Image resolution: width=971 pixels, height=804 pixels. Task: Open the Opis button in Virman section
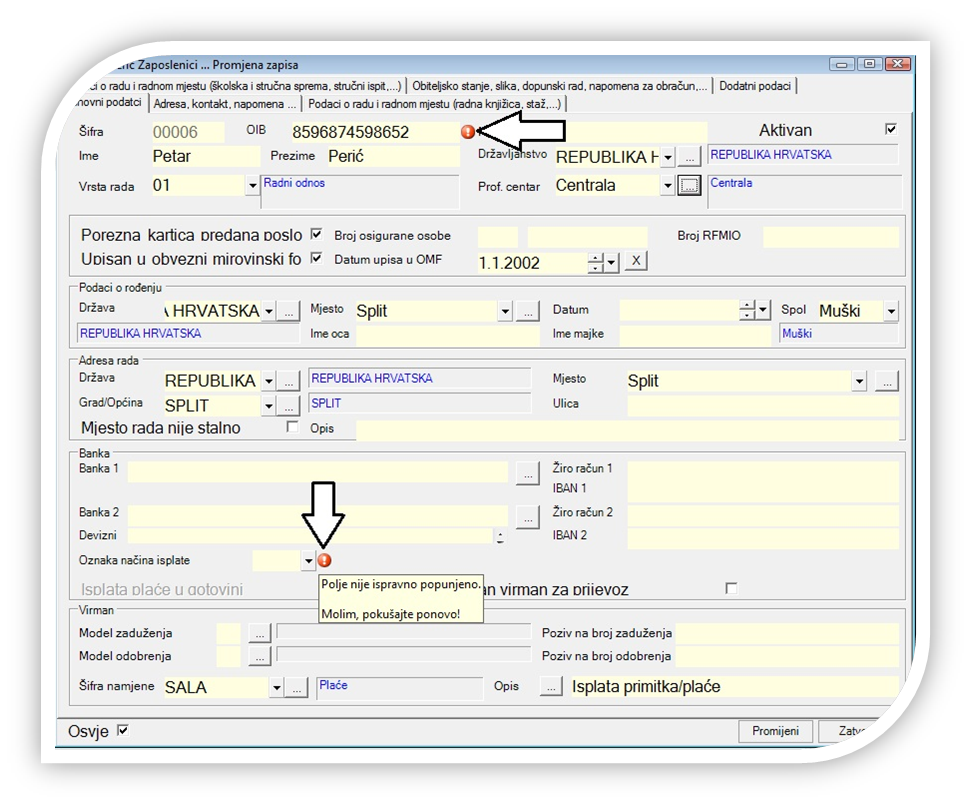[x=551, y=687]
